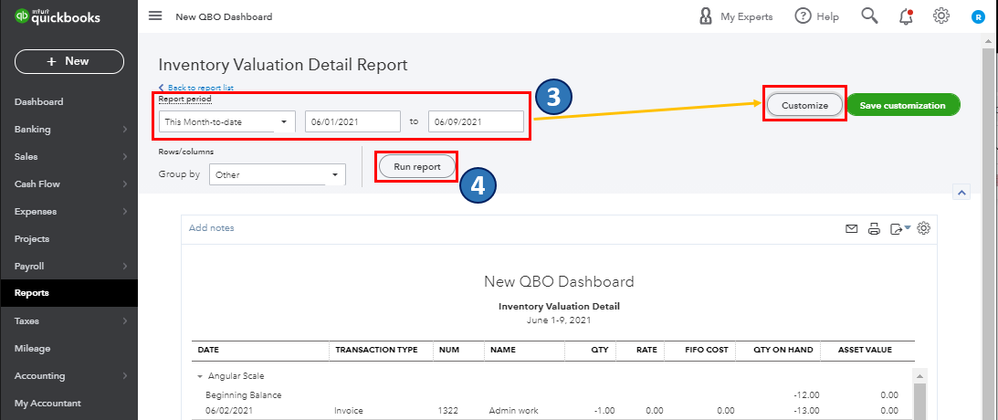Collapse the Angular Scale group
Screen dimensions: 998x420
coord(200,376)
